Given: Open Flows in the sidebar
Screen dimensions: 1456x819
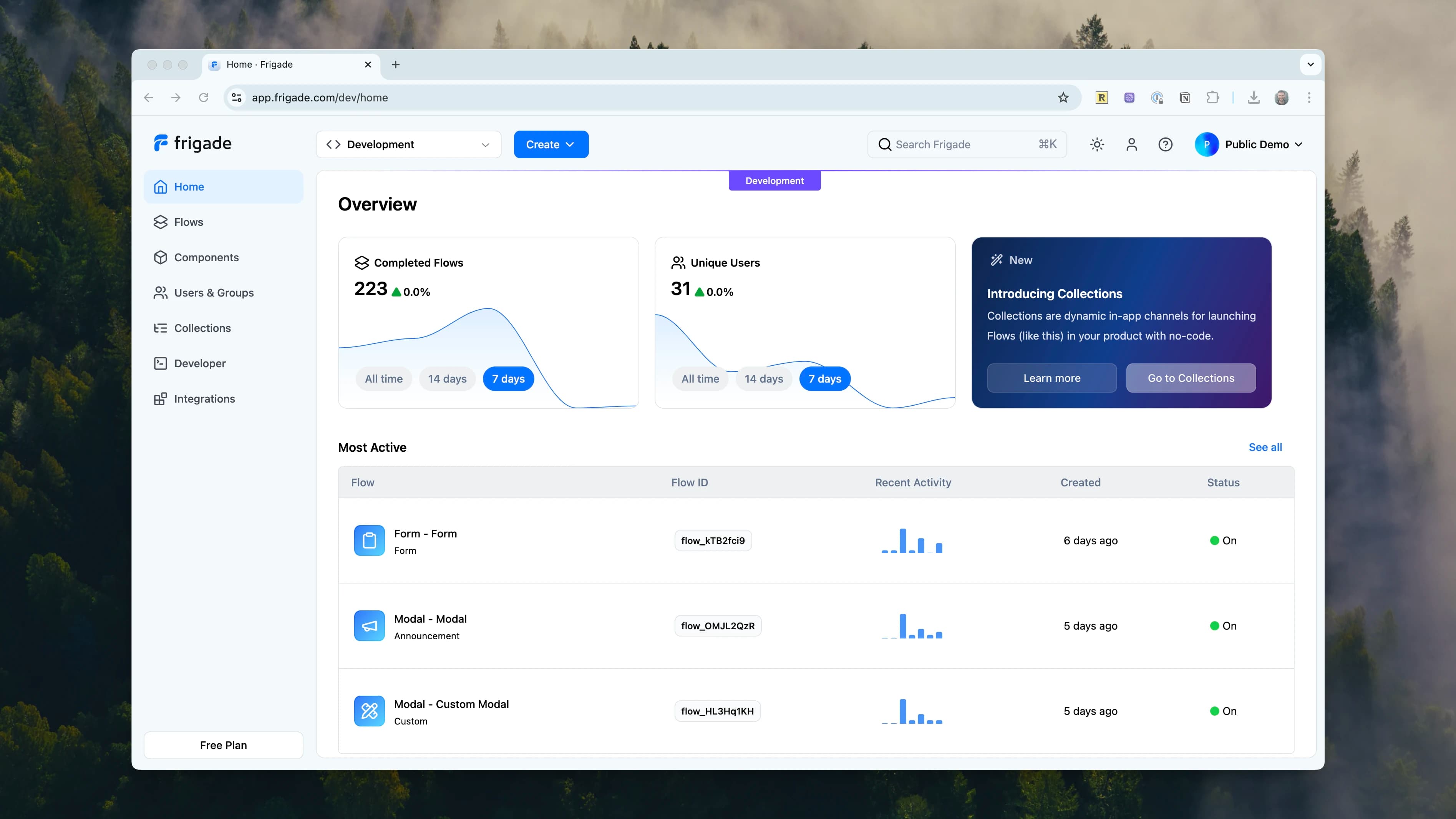Looking at the screenshot, I should coord(223,222).
